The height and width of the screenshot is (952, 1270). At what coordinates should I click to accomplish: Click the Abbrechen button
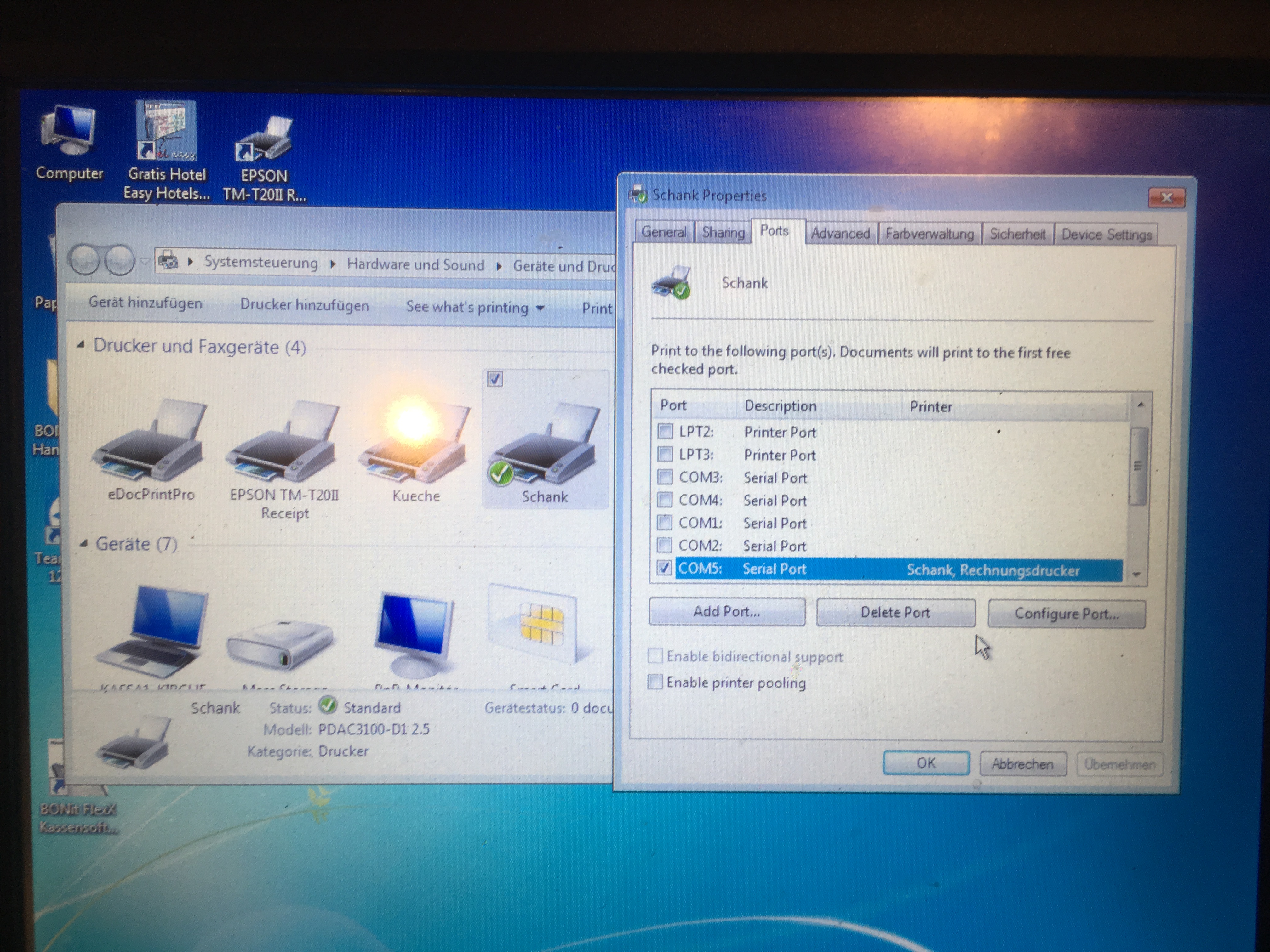(x=1022, y=764)
